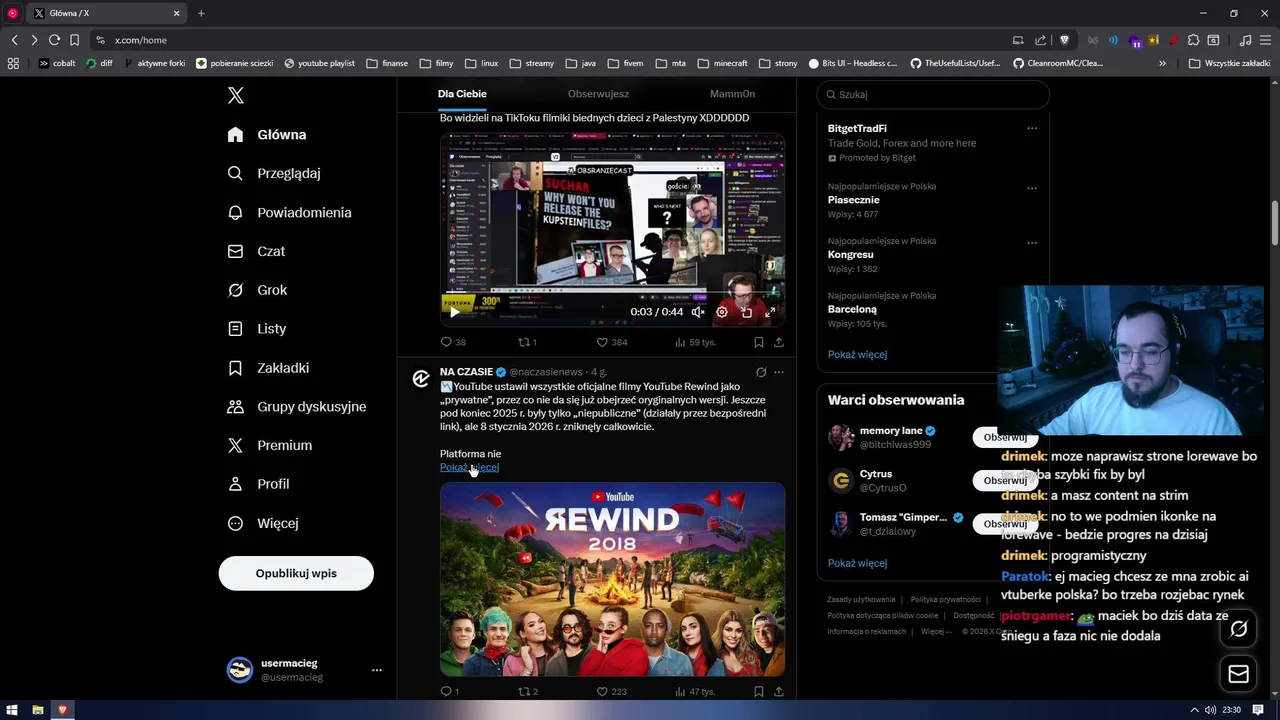
Task: Click Pokaż więcej under trends list
Action: pyautogui.click(x=857, y=354)
